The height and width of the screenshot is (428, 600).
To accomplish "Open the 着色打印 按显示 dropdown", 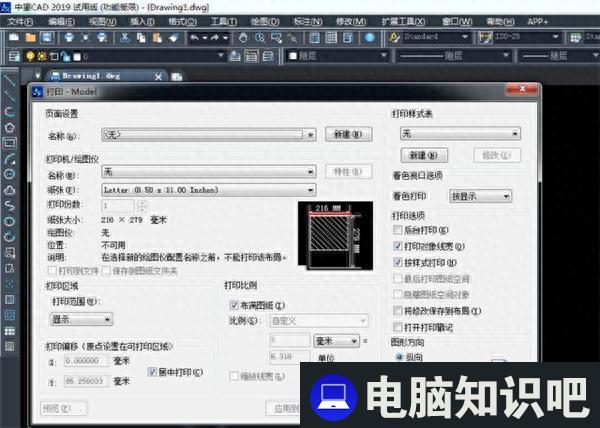I will tap(480, 196).
